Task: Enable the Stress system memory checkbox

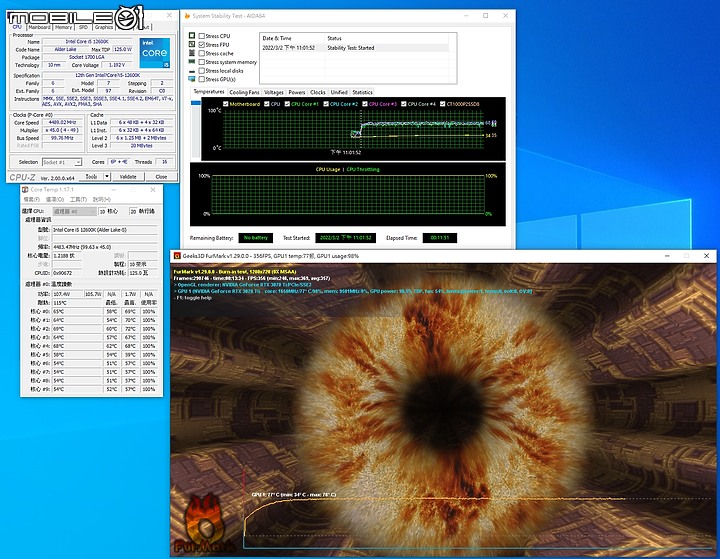Action: pos(202,62)
